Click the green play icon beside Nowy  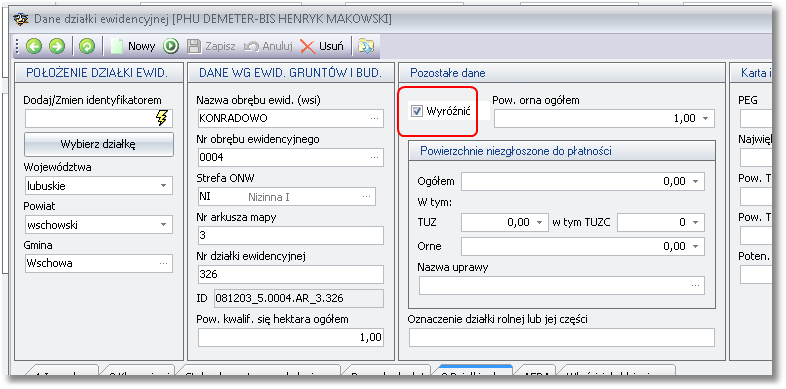click(170, 47)
